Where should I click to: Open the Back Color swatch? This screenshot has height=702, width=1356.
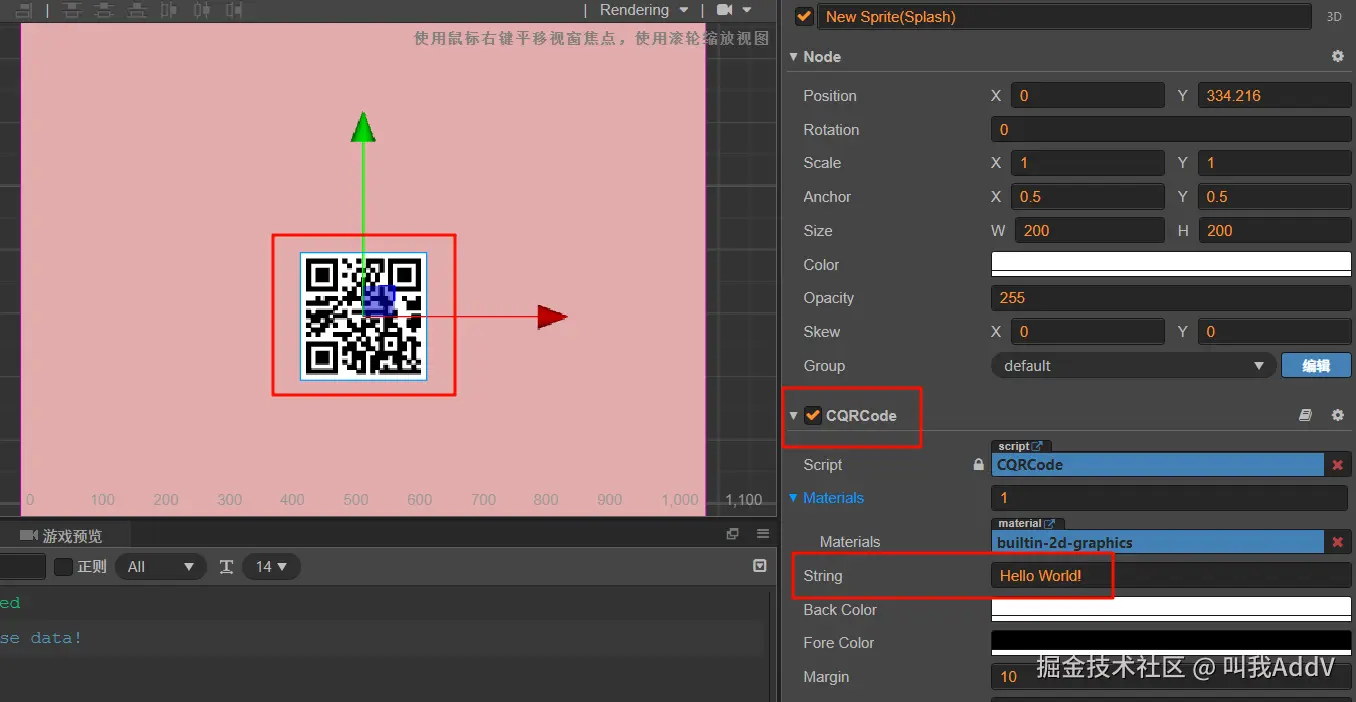coord(1171,609)
